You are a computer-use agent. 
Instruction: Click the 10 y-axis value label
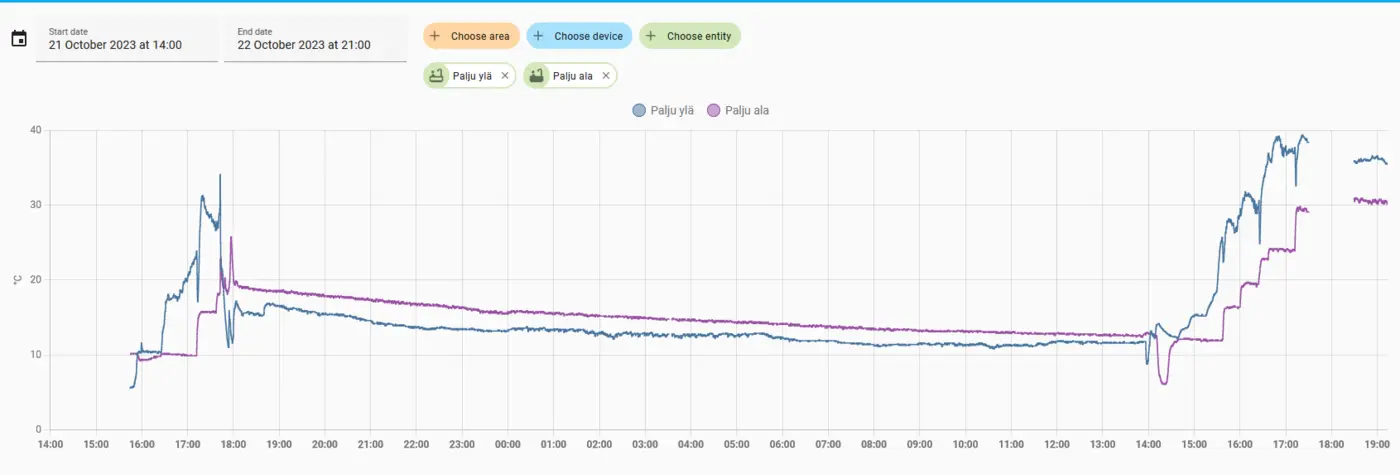pyautogui.click(x=35, y=355)
